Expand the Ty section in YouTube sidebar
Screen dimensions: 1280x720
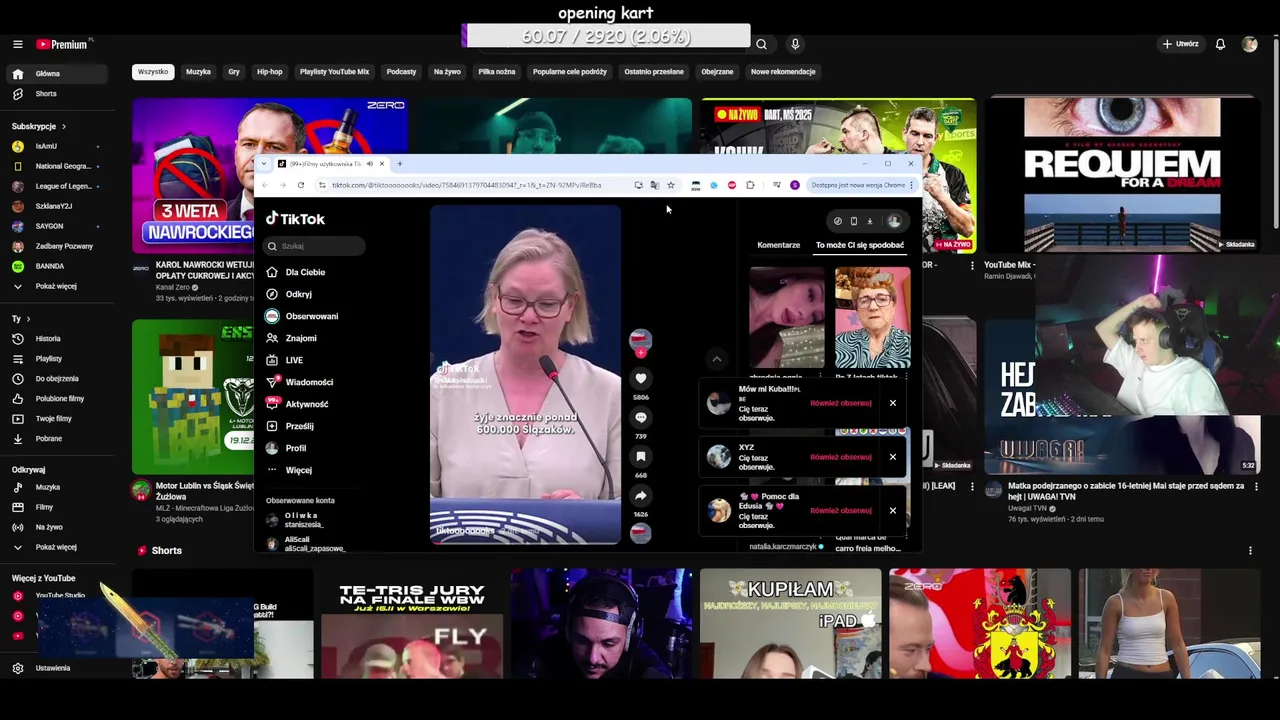pyautogui.click(x=21, y=319)
